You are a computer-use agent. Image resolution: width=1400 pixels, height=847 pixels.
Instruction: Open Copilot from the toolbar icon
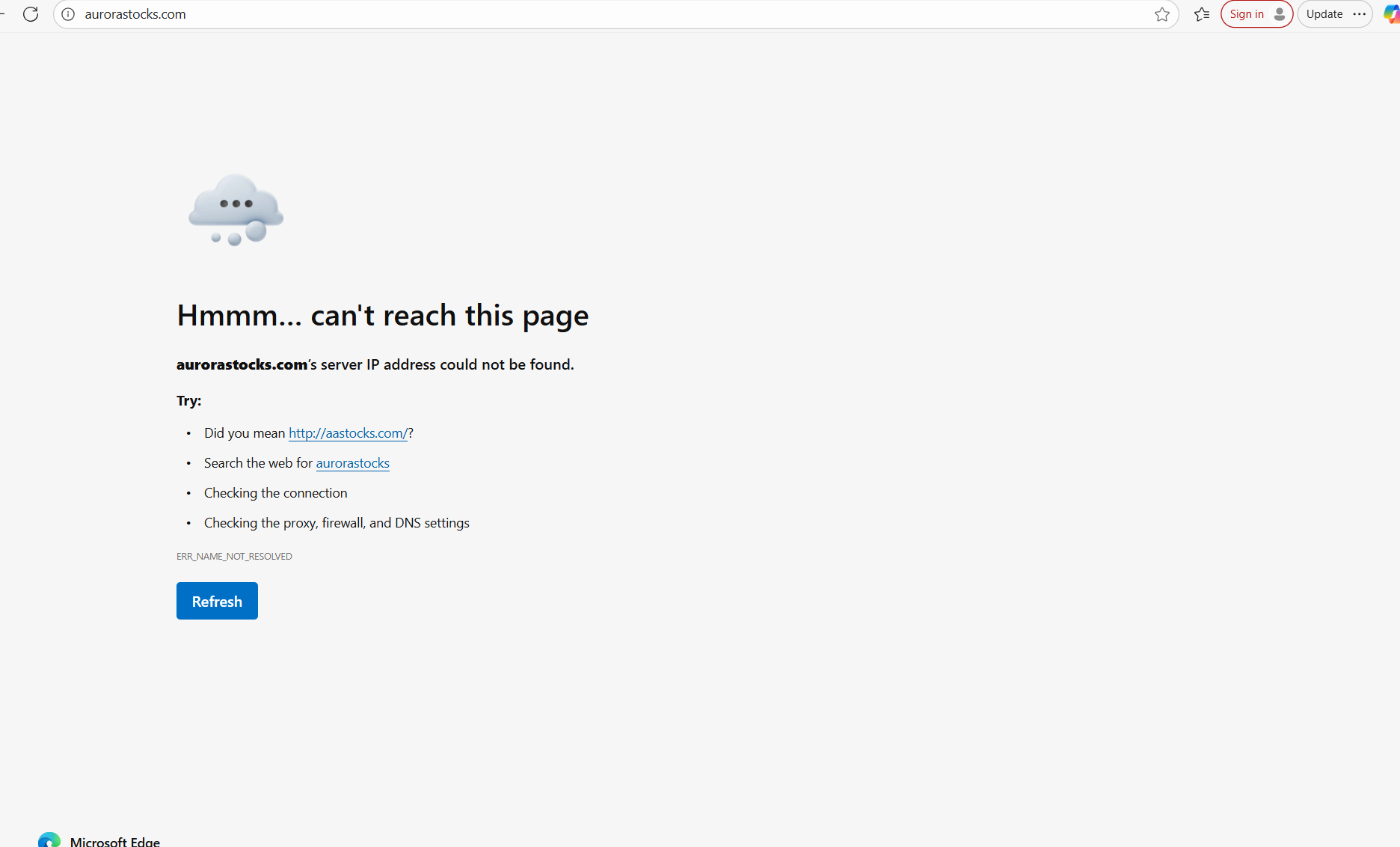[1392, 14]
